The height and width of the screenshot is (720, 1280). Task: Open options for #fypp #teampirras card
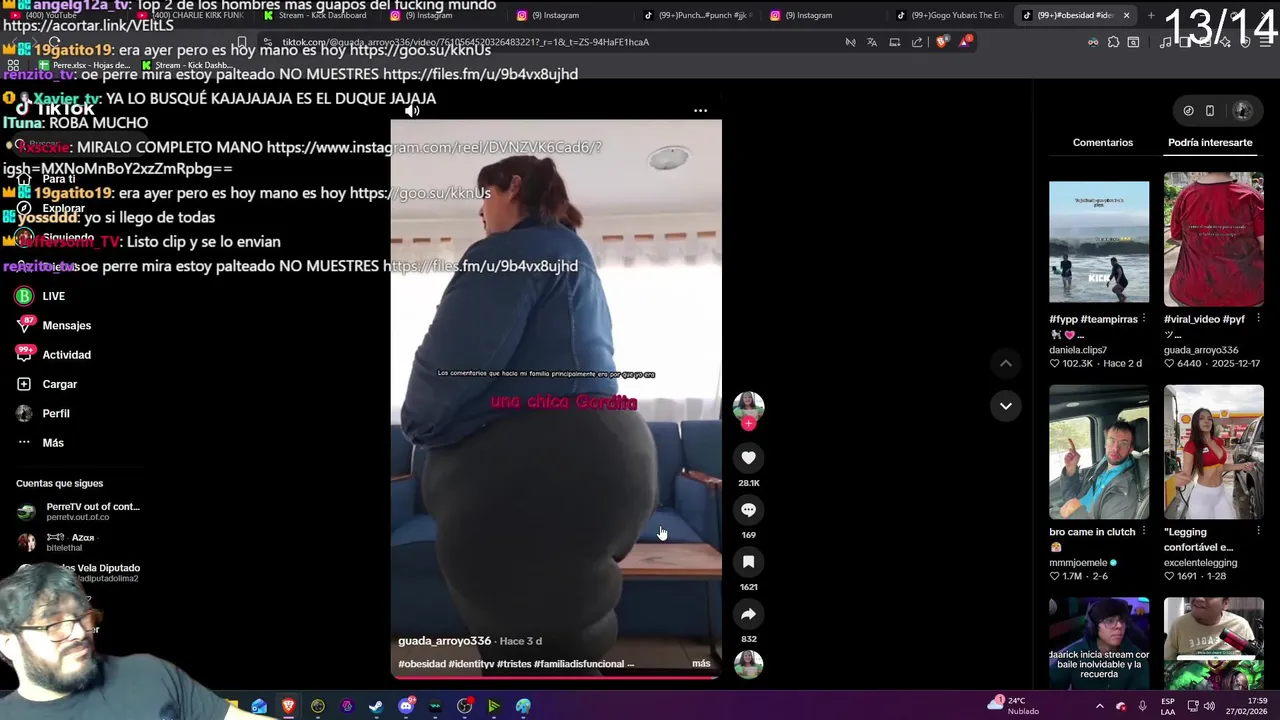coord(1144,319)
